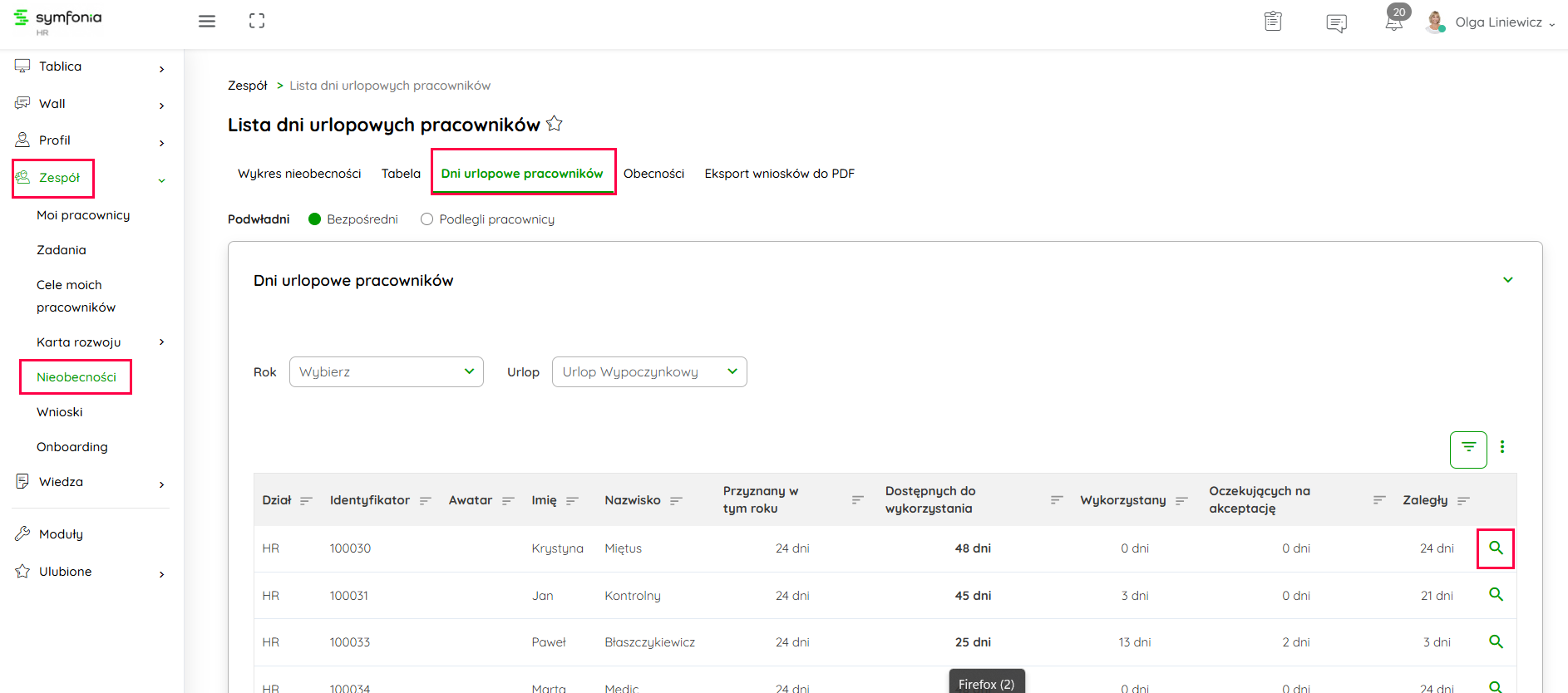The image size is (1568, 693).
Task: Click the Zespół breadcrumb link
Action: pyautogui.click(x=247, y=86)
